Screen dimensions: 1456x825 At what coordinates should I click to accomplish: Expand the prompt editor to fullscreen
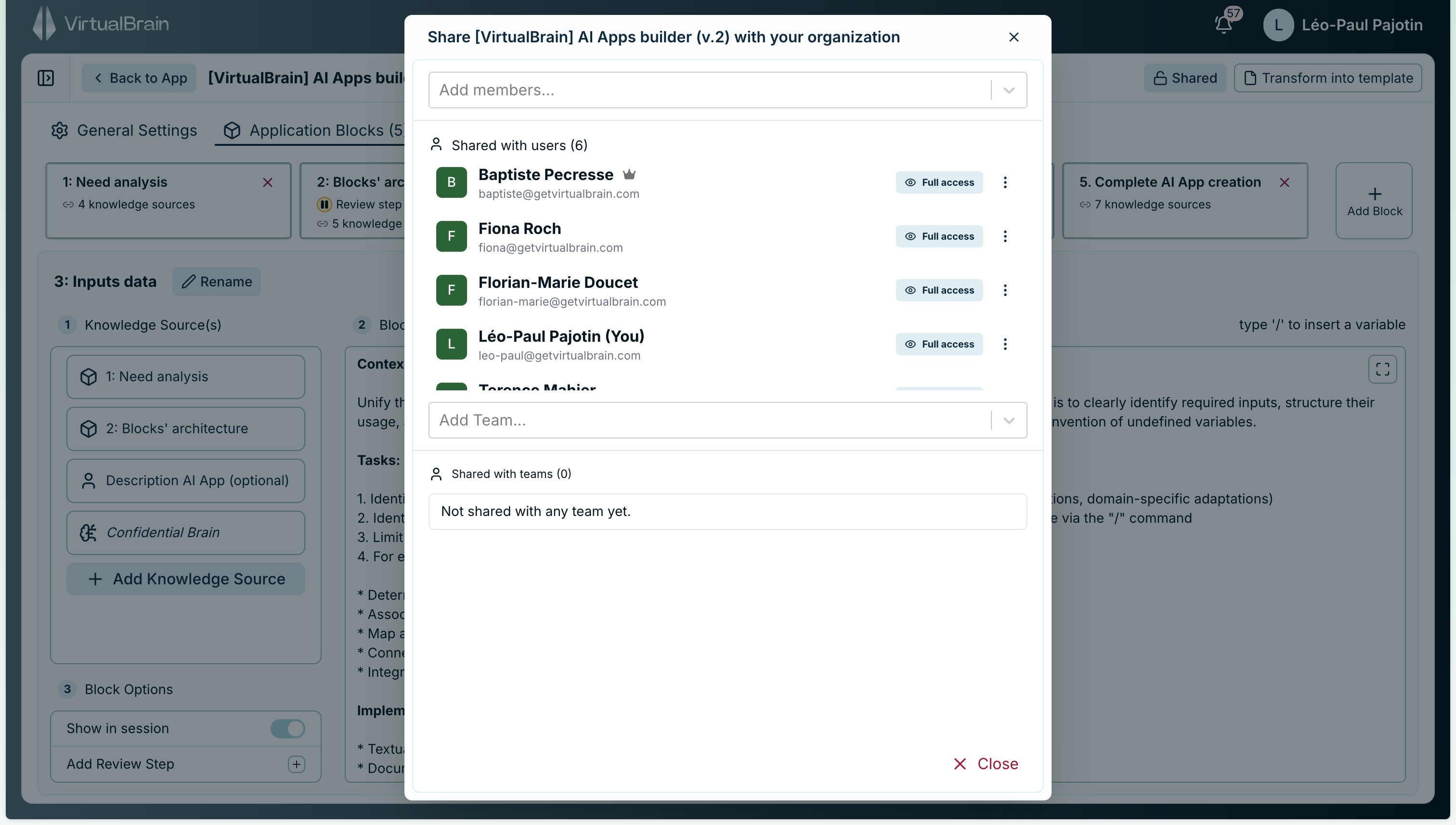click(1382, 370)
